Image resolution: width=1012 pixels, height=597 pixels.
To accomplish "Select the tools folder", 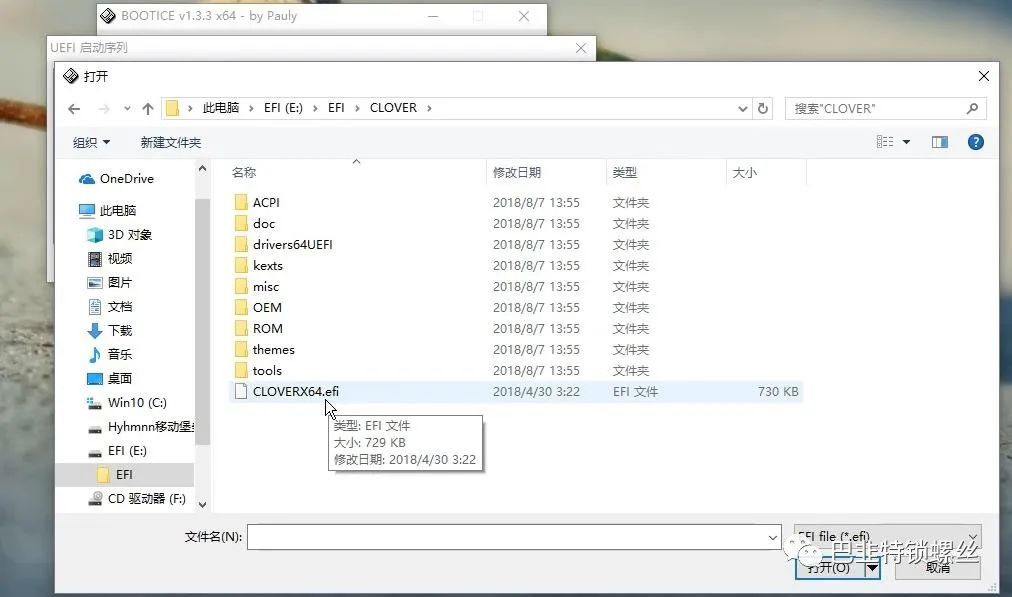I will coord(516,370).
